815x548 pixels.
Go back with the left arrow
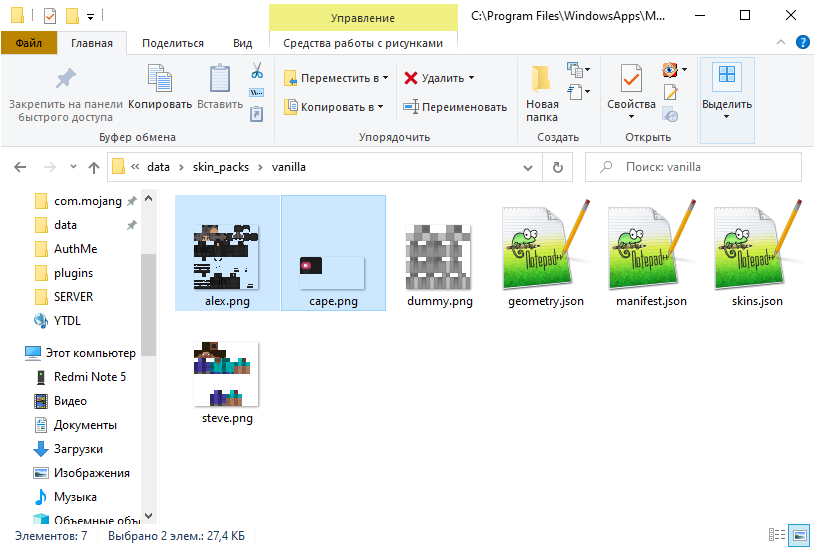[x=20, y=167]
